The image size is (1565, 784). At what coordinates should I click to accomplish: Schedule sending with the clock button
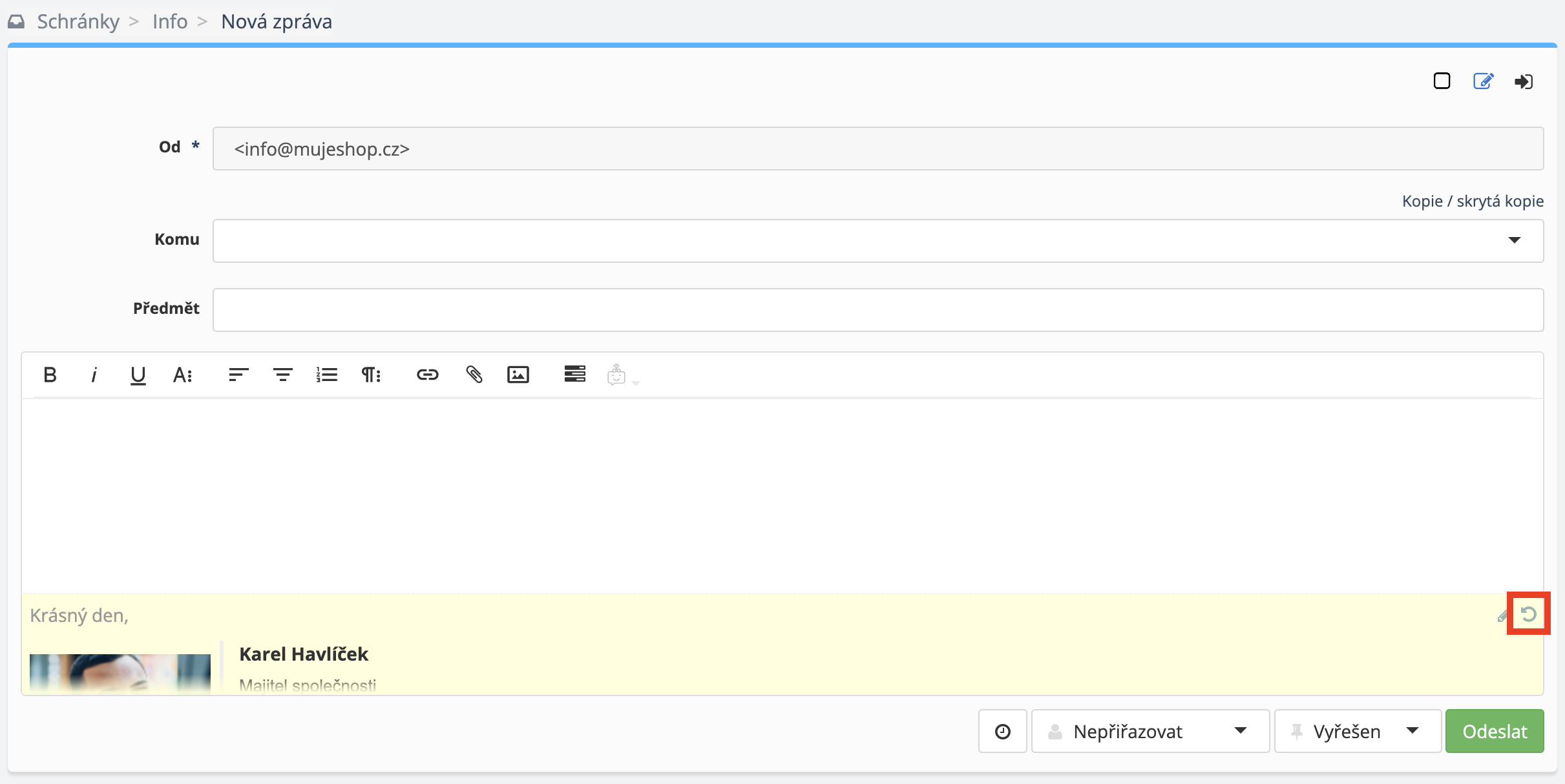tap(1002, 731)
